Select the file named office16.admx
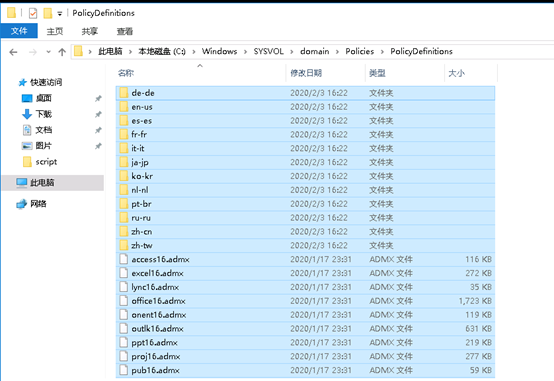This screenshot has width=554, height=381. (x=159, y=301)
